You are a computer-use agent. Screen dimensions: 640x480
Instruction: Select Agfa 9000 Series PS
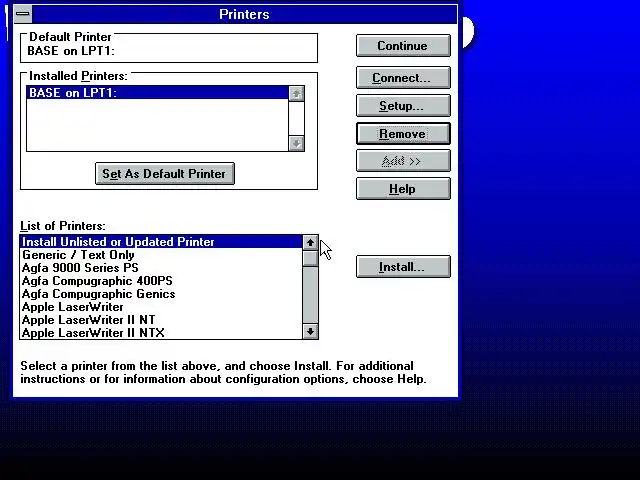point(161,268)
